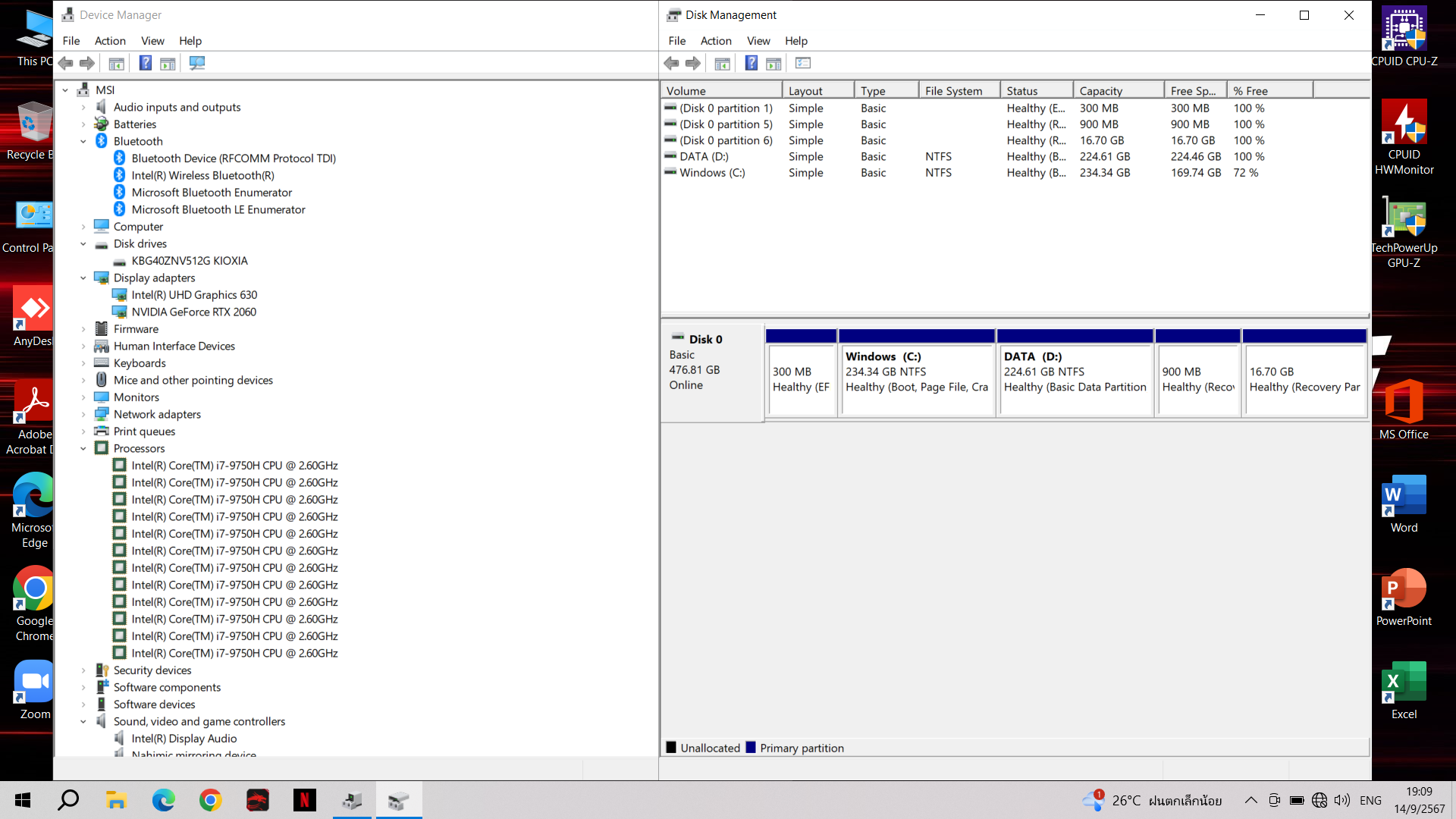Screen dimensions: 1456x819
Task: Select NVIDIA GeForce RTX 2060 device
Action: tap(194, 312)
